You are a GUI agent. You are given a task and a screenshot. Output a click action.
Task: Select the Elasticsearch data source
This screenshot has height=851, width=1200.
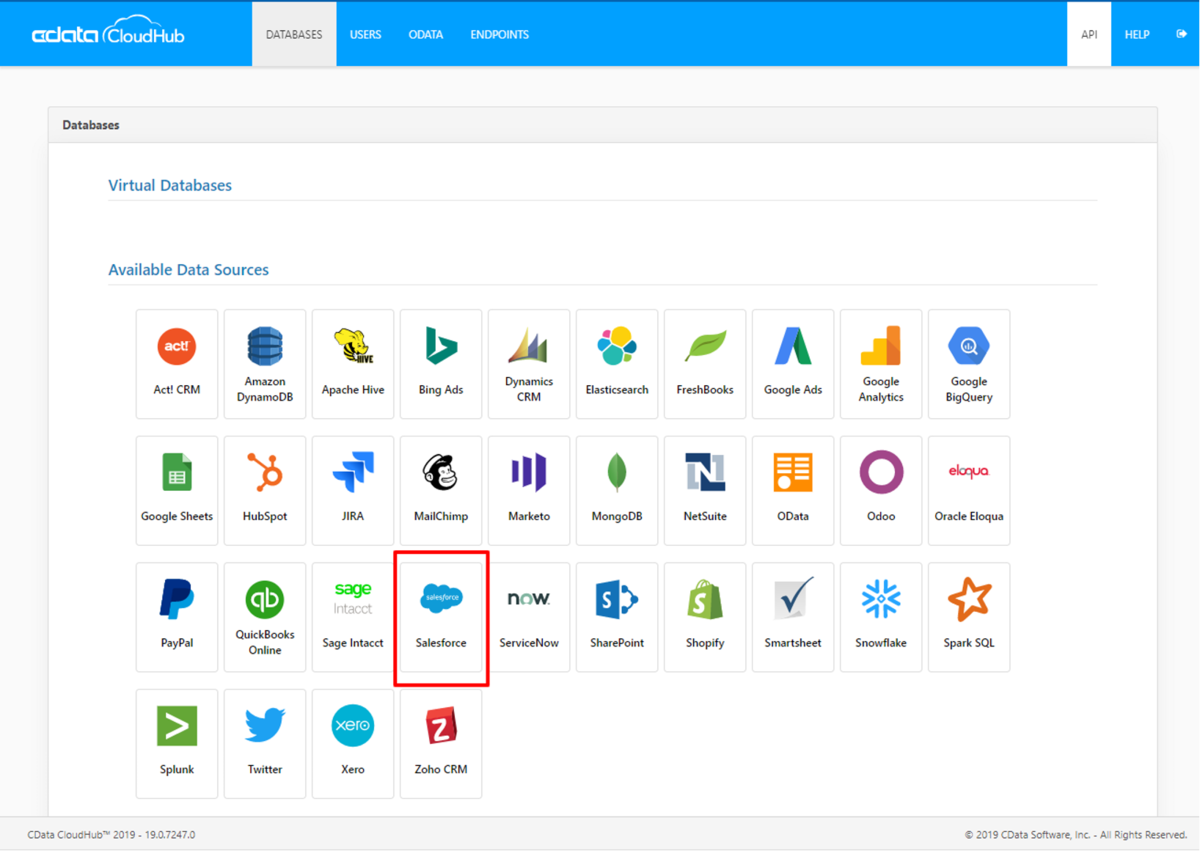[x=617, y=364]
